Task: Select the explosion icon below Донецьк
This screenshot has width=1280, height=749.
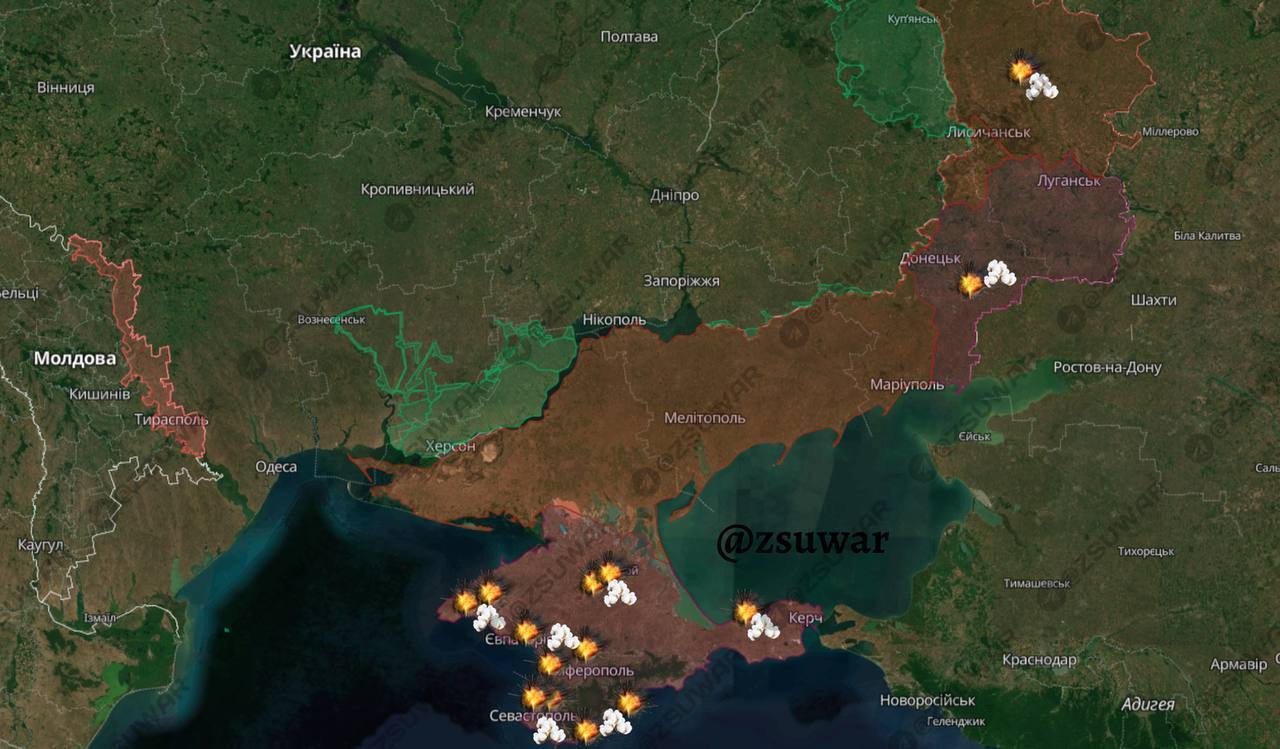Action: 970,284
